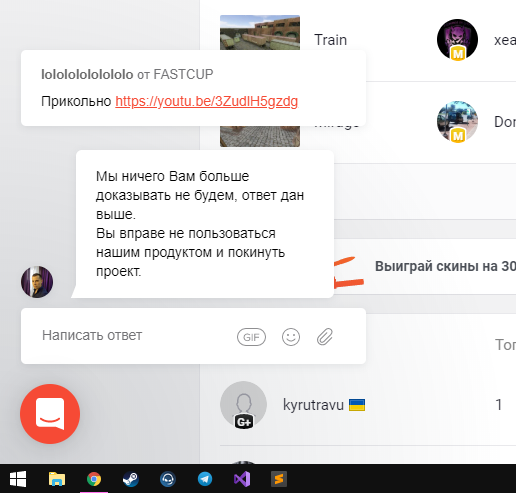Attach a file with the paperclip icon
The height and width of the screenshot is (493, 516).
click(325, 336)
